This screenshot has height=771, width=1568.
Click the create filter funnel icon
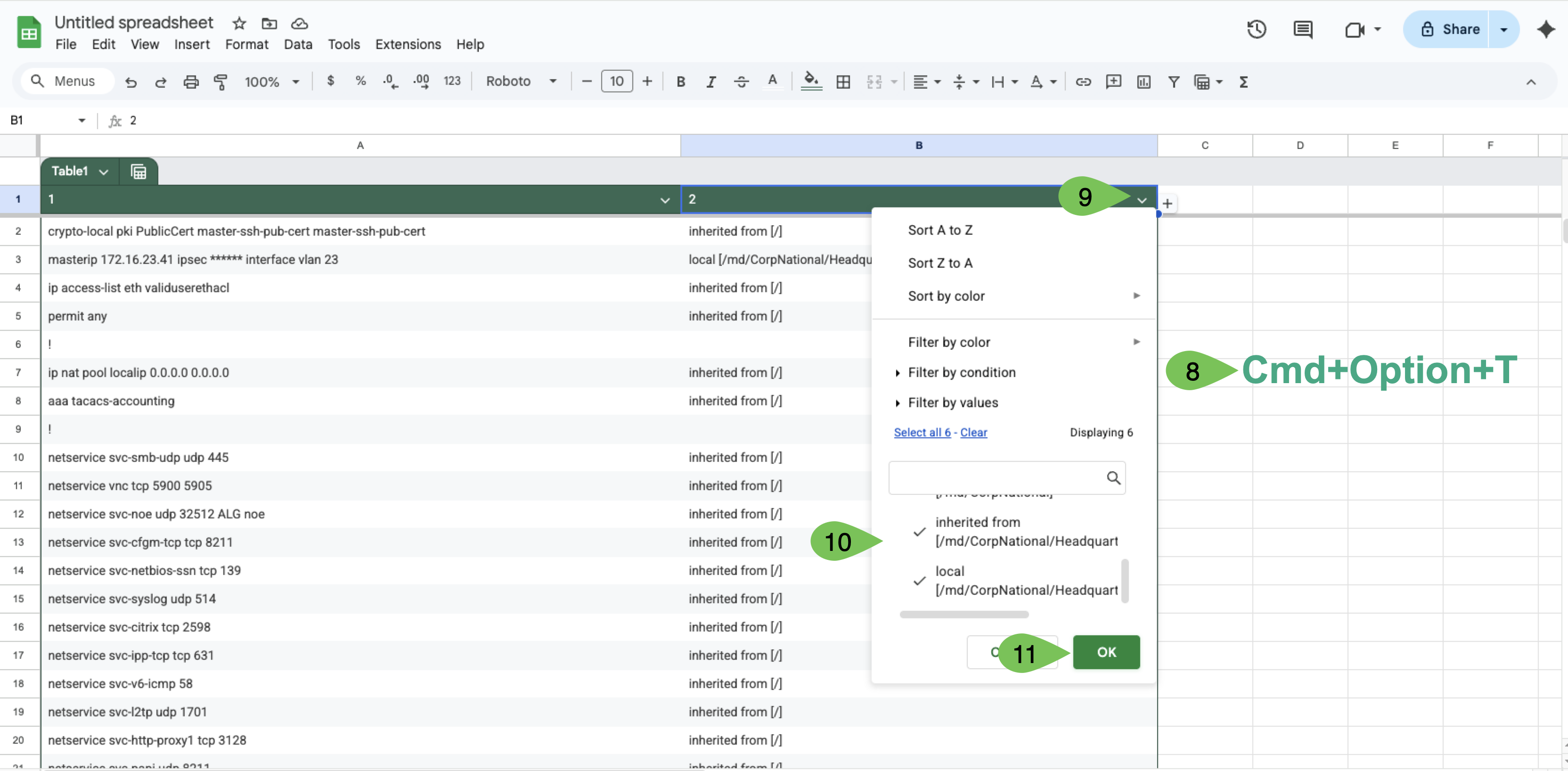(x=1174, y=82)
